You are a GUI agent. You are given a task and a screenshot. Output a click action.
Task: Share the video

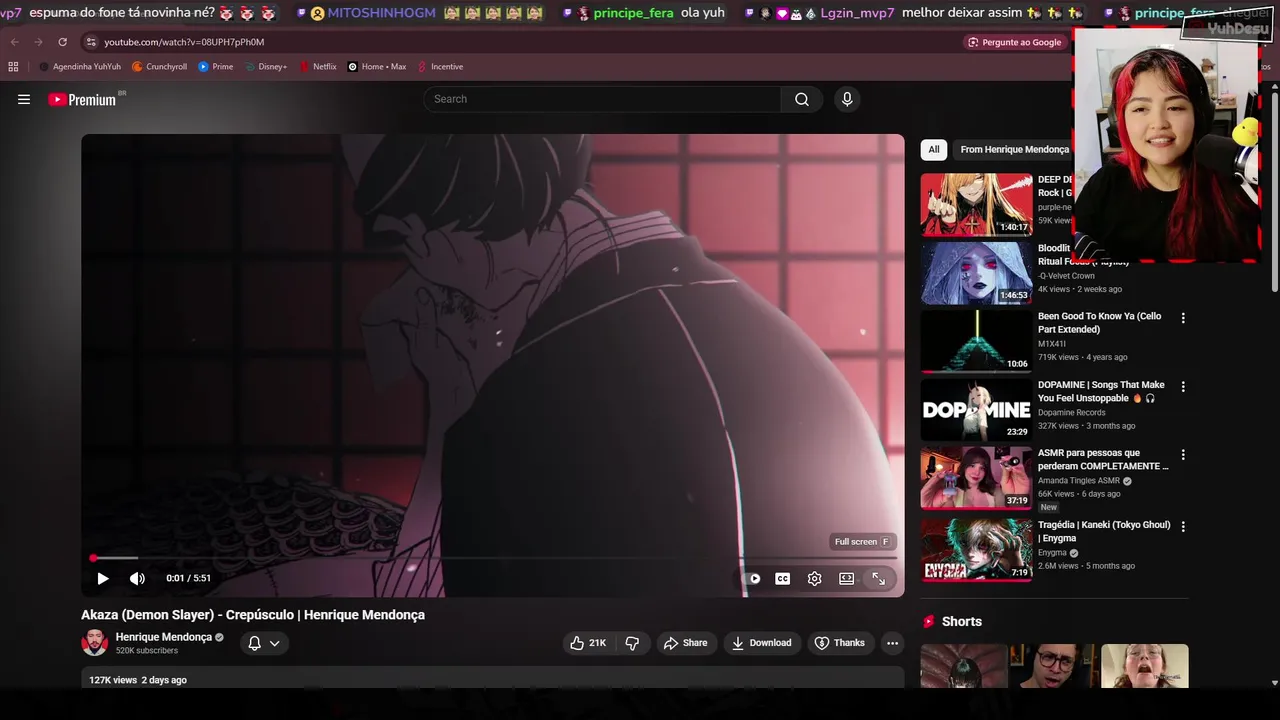point(685,643)
